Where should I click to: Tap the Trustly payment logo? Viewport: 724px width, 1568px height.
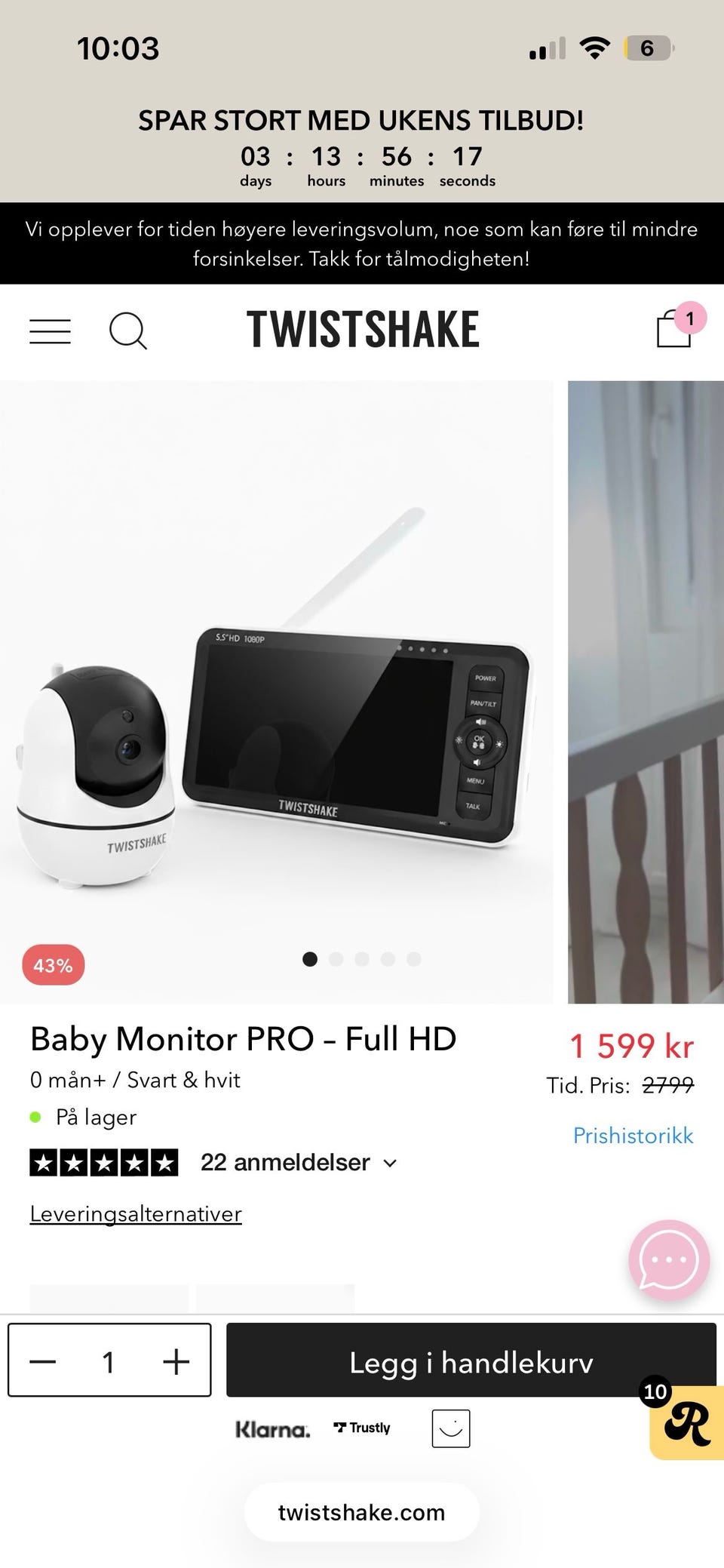[362, 1428]
